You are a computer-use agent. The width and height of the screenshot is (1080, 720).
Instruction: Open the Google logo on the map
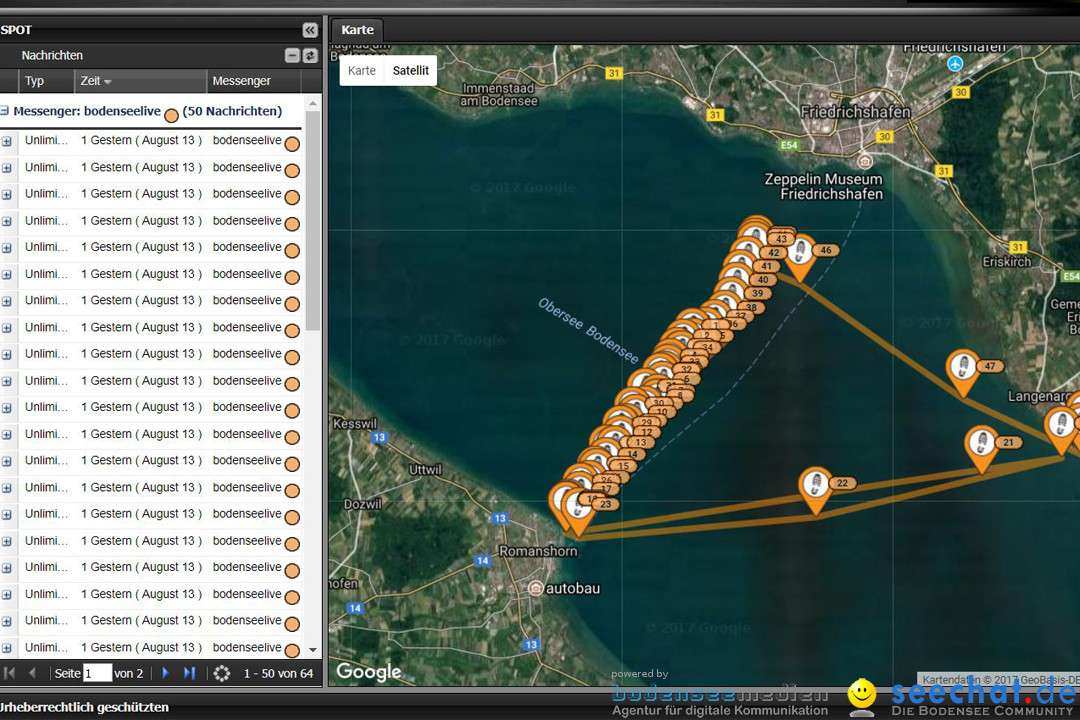click(x=368, y=672)
